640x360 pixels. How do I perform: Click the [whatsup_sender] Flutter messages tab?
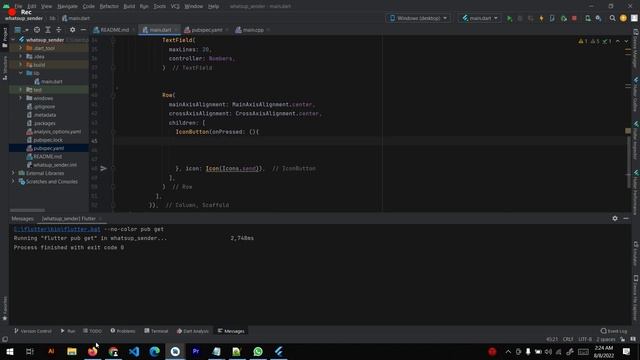[69, 219]
